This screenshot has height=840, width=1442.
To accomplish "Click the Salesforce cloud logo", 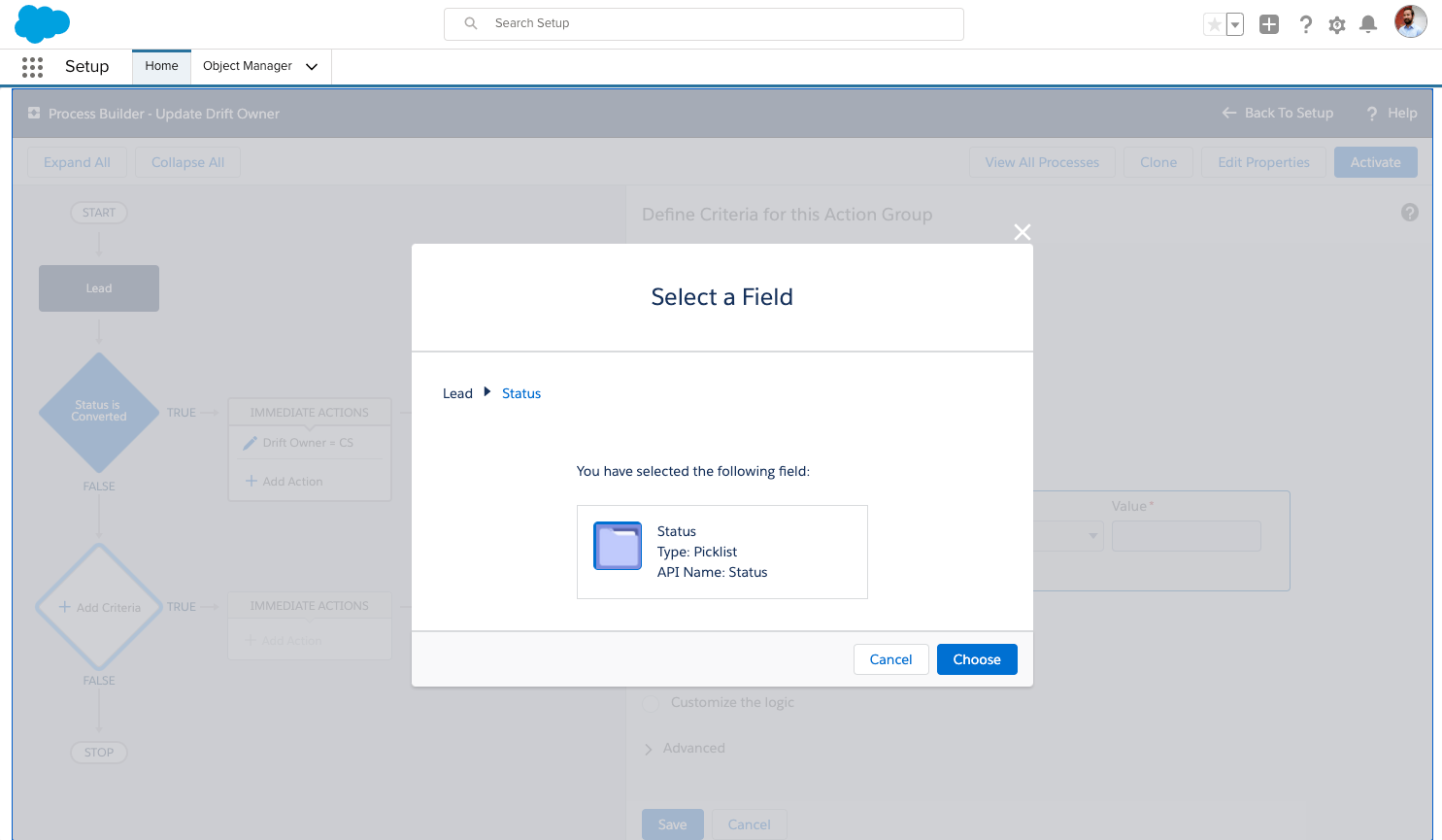I will [x=42, y=23].
